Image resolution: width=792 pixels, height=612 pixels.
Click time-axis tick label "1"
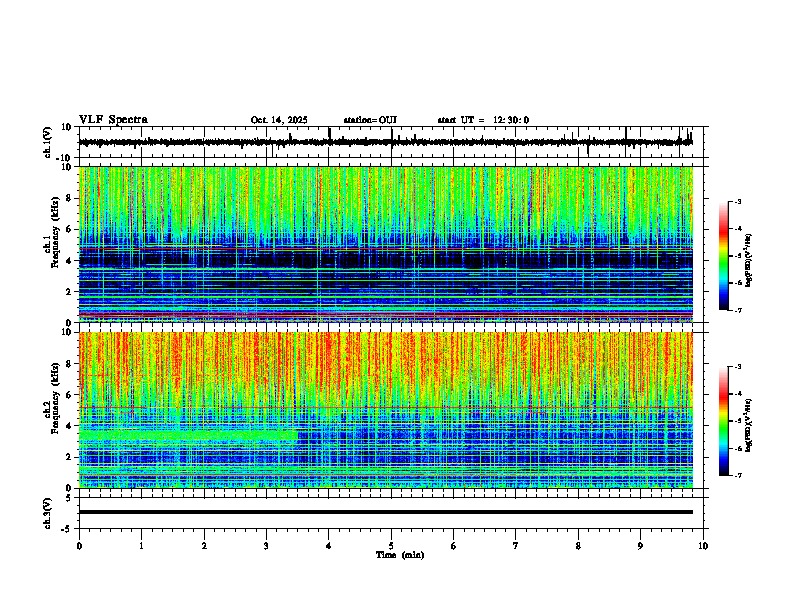(141, 546)
